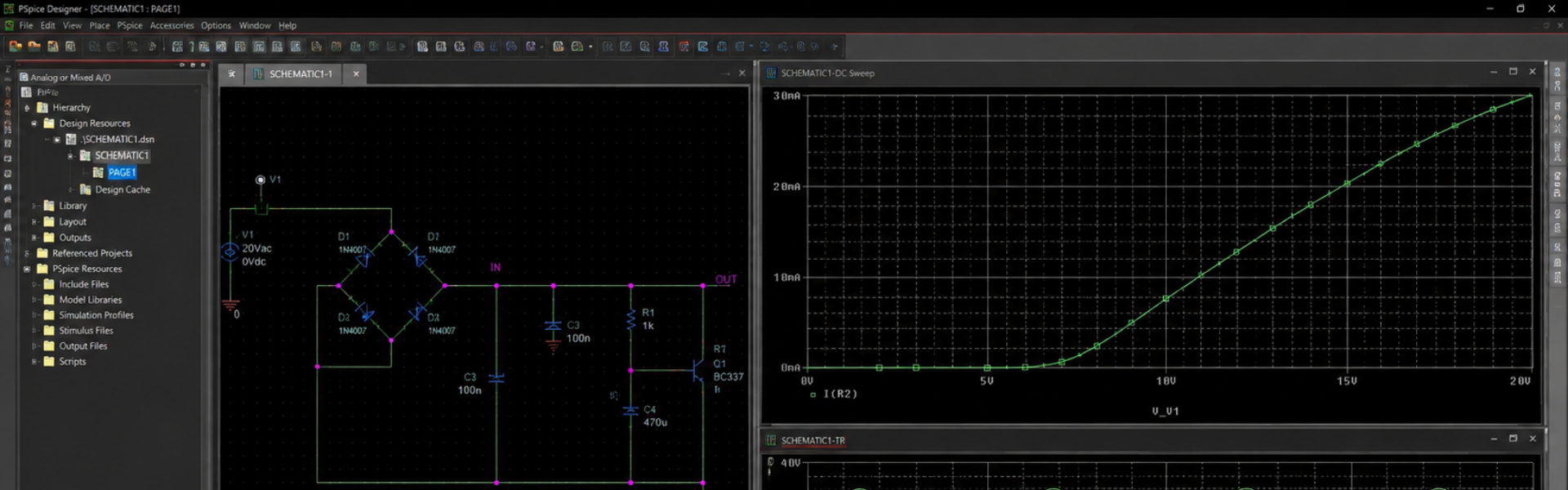Image resolution: width=1568 pixels, height=490 pixels.
Task: Click the OUT net label
Action: [x=726, y=279]
